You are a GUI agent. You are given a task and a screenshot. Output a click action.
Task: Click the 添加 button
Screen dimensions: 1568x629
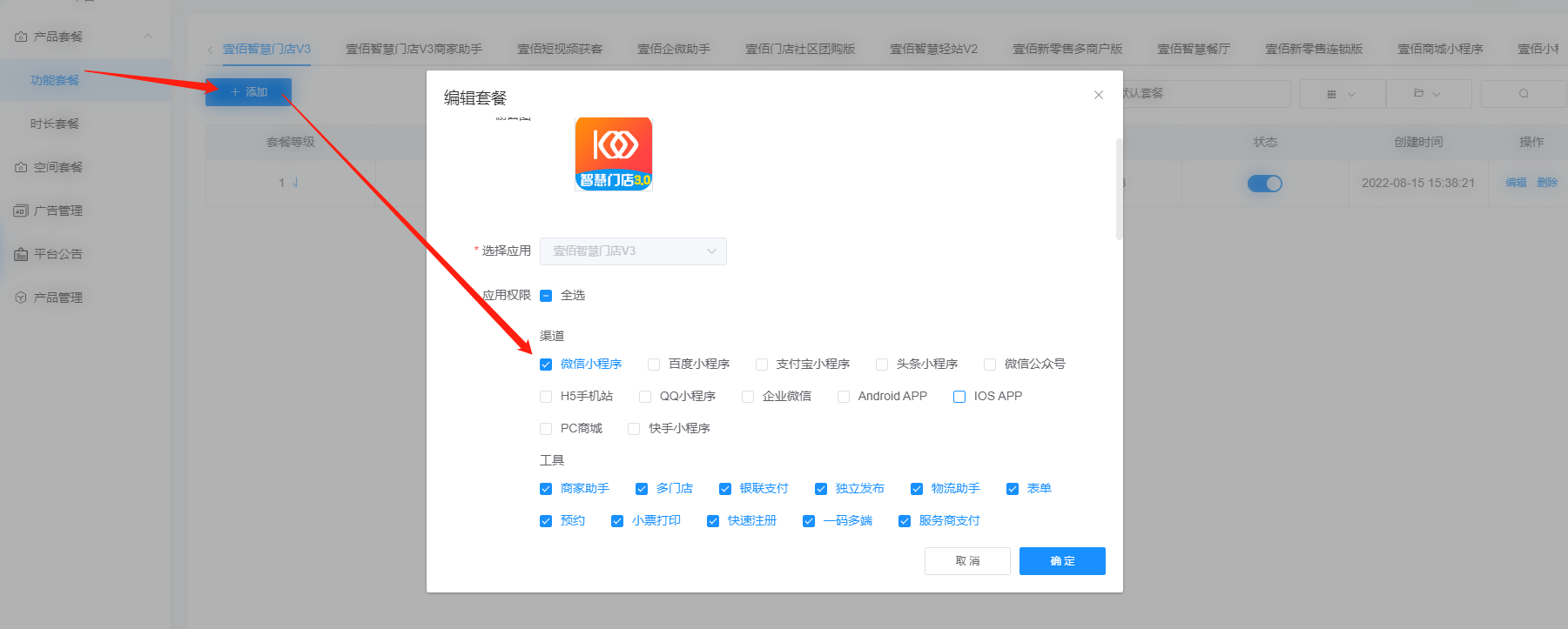click(x=248, y=92)
